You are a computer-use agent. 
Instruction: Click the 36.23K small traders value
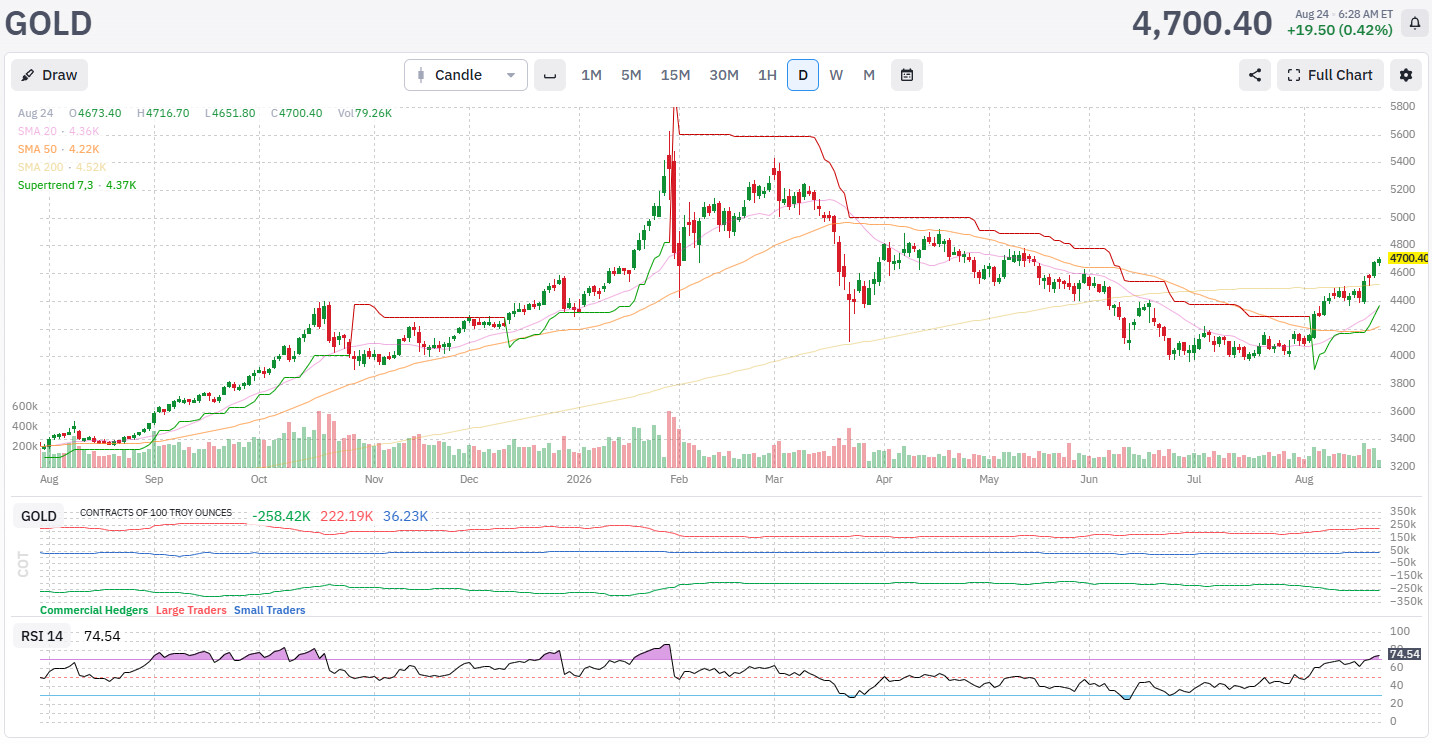(405, 516)
